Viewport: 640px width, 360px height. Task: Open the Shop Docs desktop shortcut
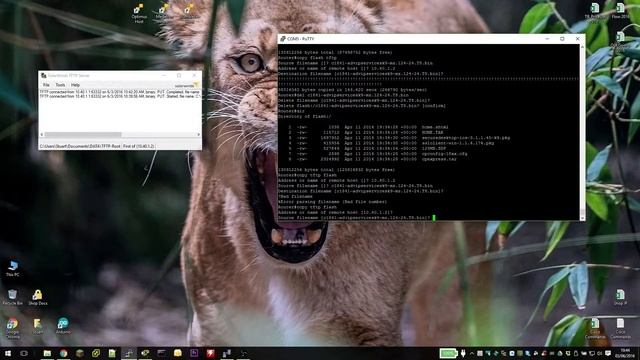(x=38, y=297)
